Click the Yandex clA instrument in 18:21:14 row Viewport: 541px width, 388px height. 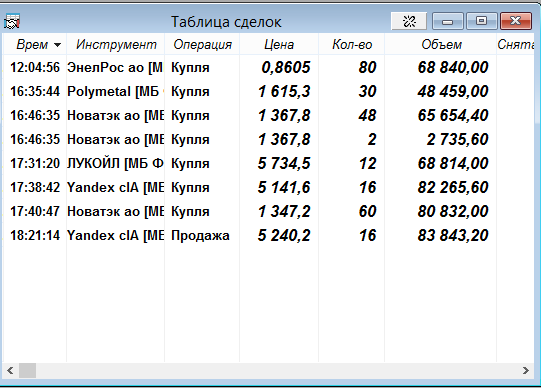(x=115, y=235)
